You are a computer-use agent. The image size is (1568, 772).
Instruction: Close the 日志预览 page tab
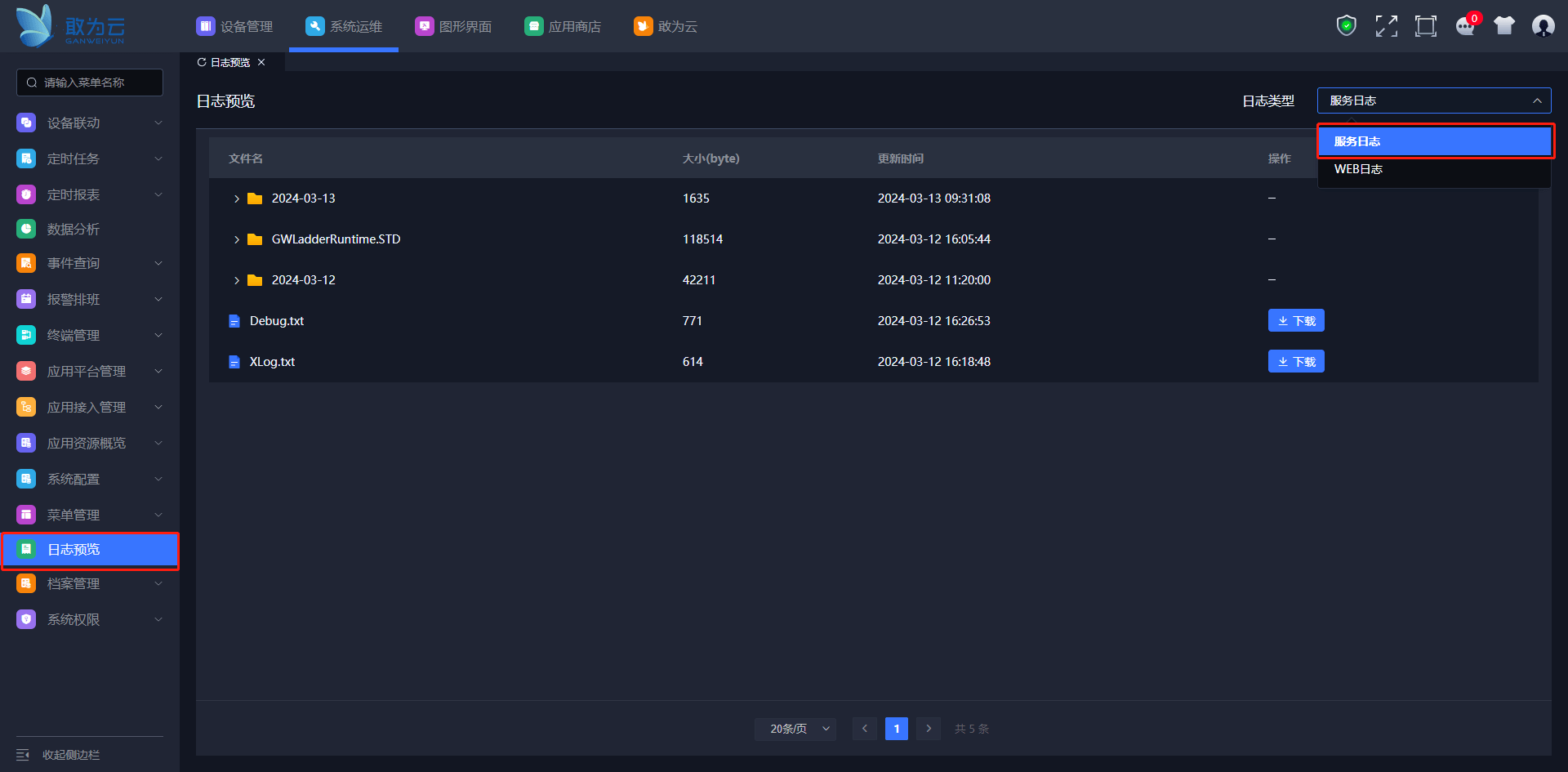coord(261,62)
